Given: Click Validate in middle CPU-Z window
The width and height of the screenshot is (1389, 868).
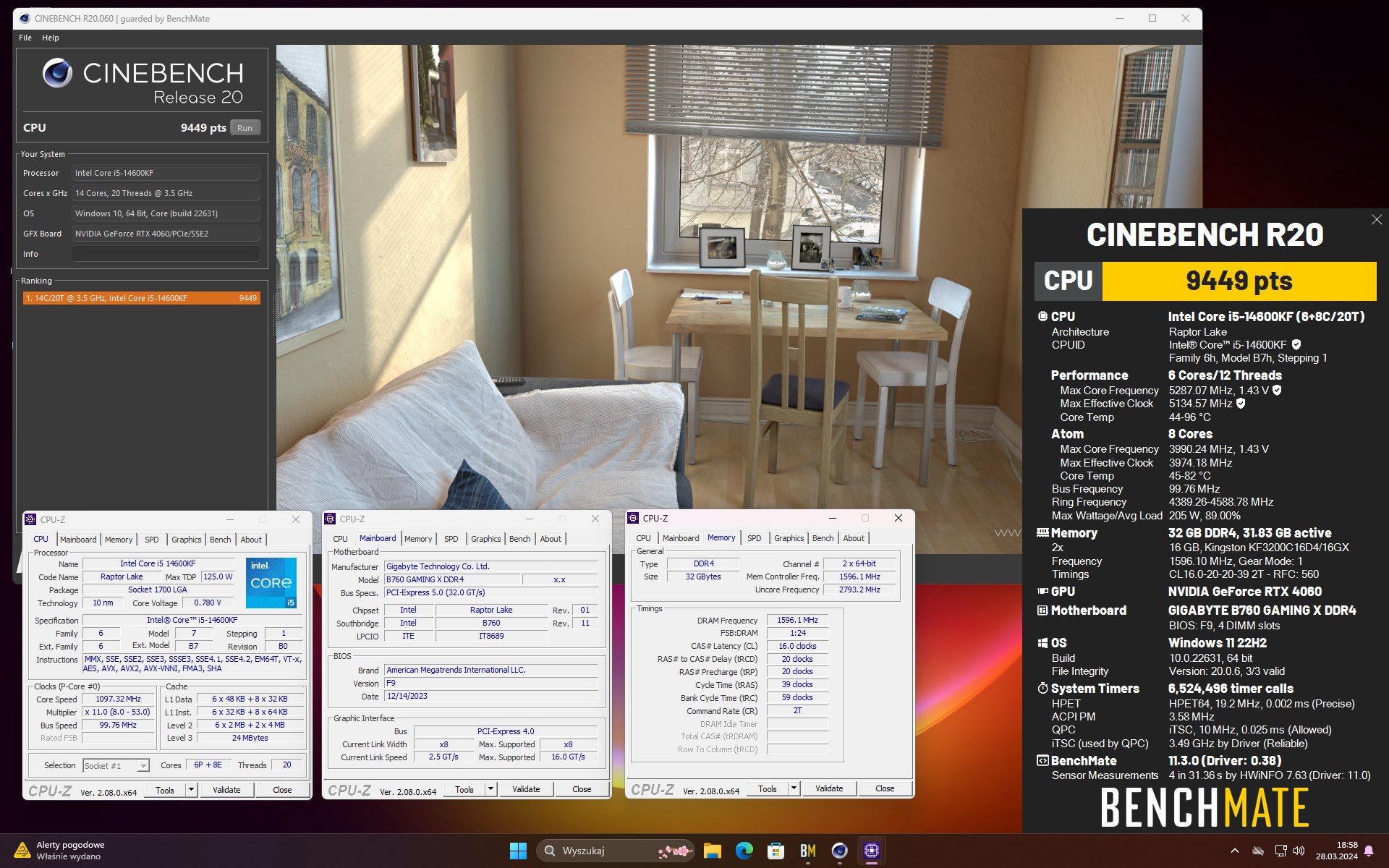Looking at the screenshot, I should point(526,789).
